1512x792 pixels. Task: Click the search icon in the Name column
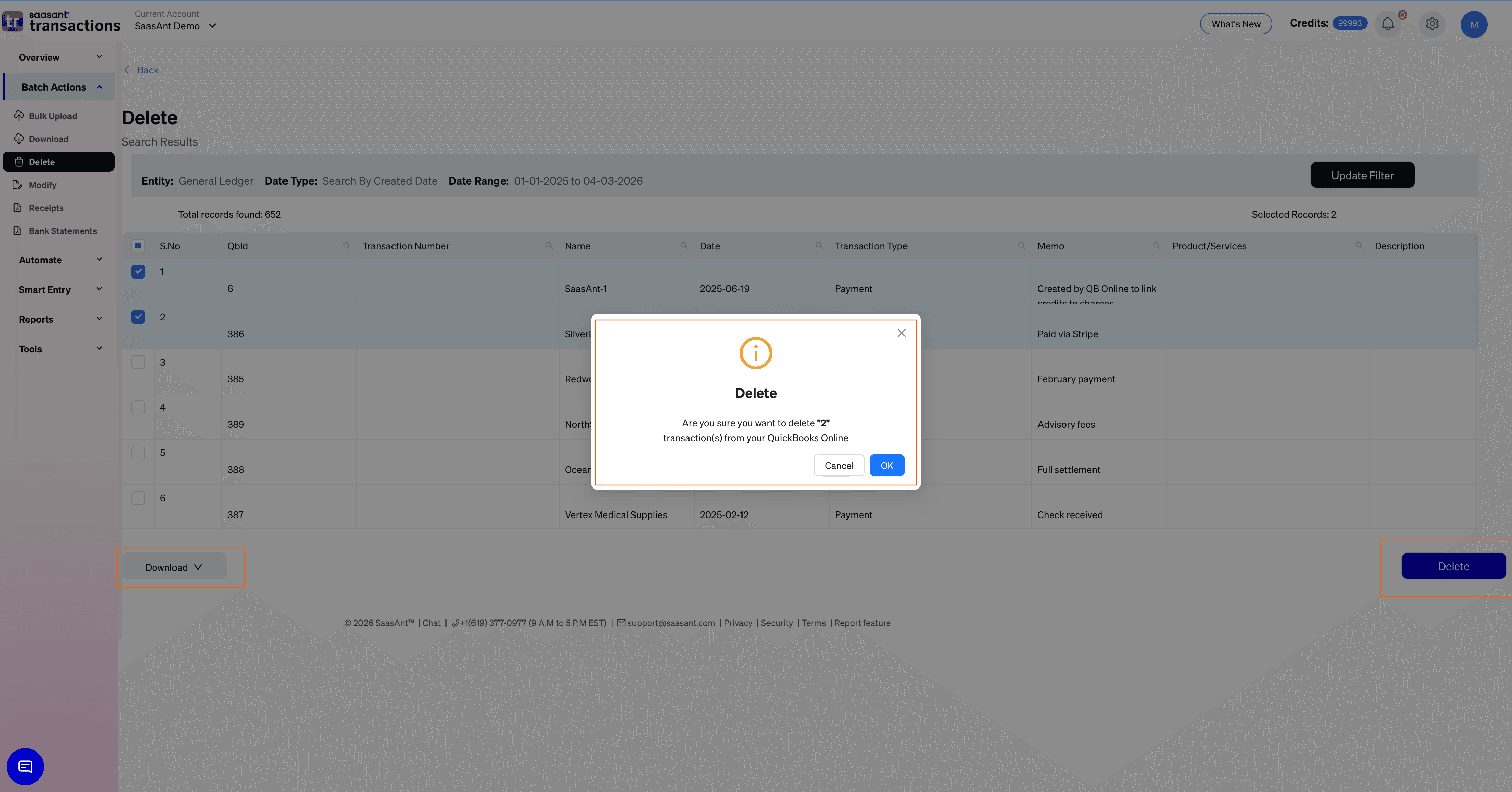684,245
